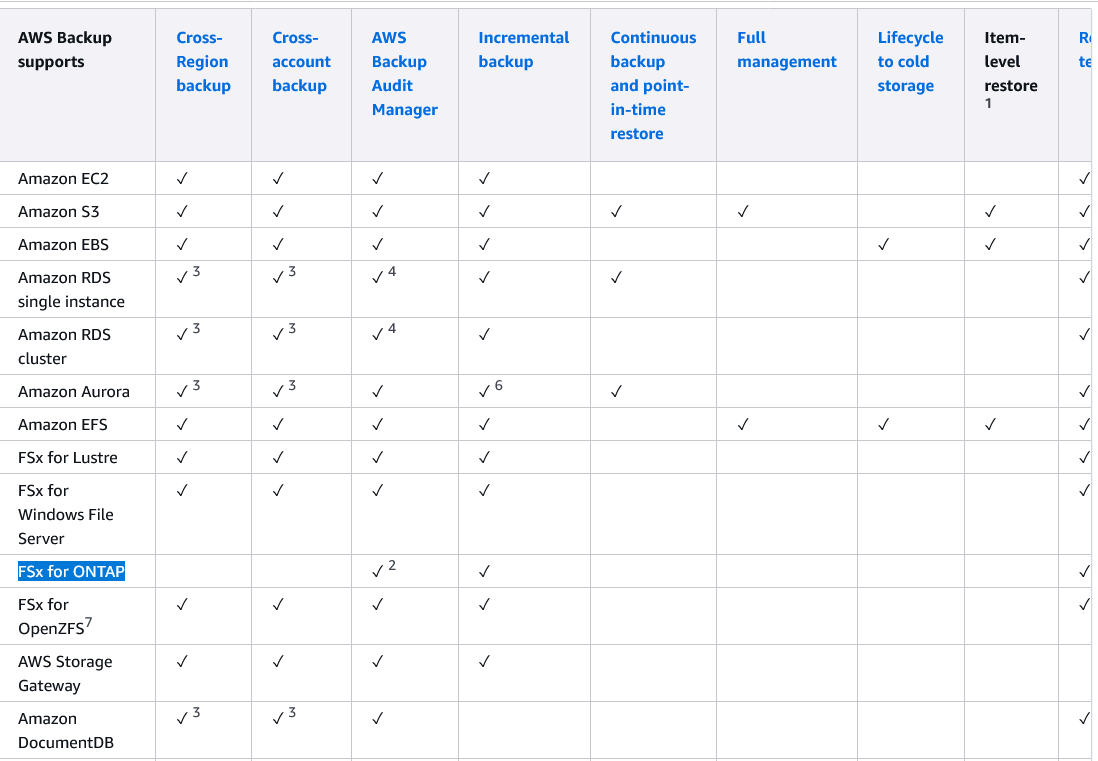Click the Amazon DocumentDB Cross-Region checkmark
Viewport: 1098px width, 761px height.
(182, 719)
